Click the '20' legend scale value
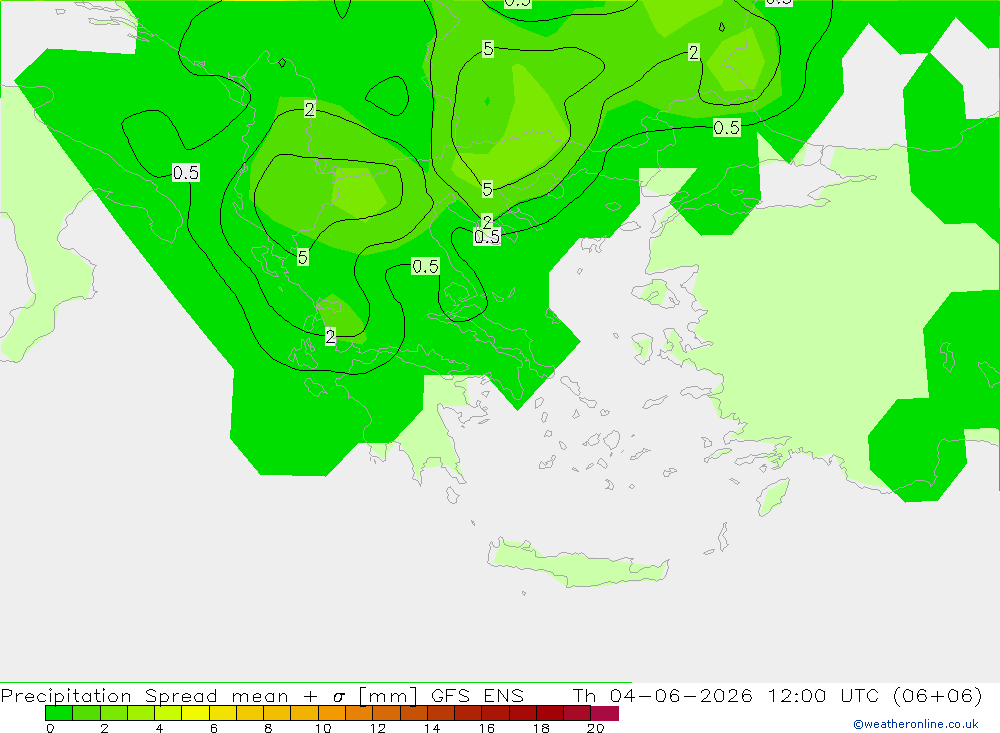 pyautogui.click(x=596, y=728)
